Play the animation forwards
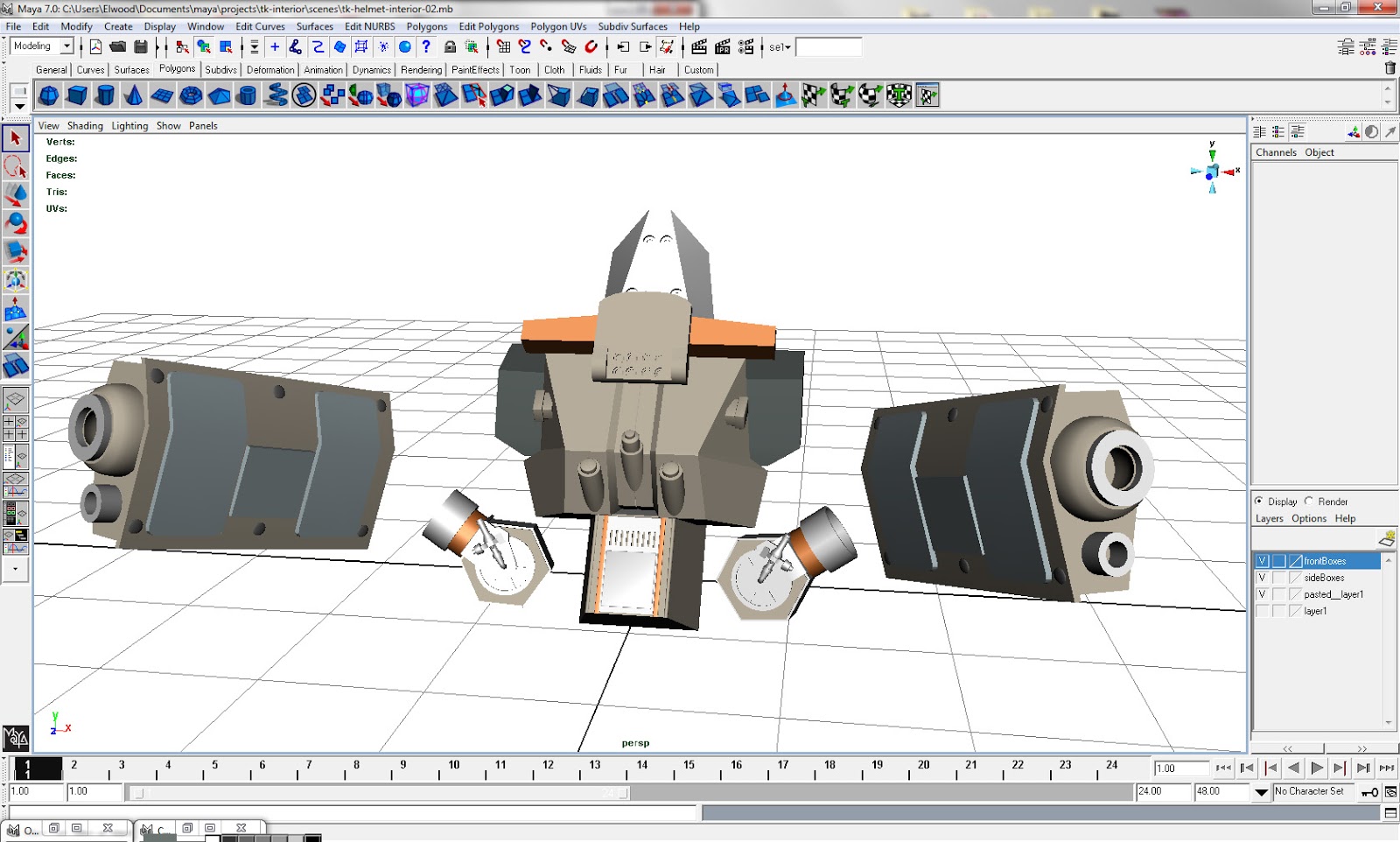1400x842 pixels. click(1317, 768)
